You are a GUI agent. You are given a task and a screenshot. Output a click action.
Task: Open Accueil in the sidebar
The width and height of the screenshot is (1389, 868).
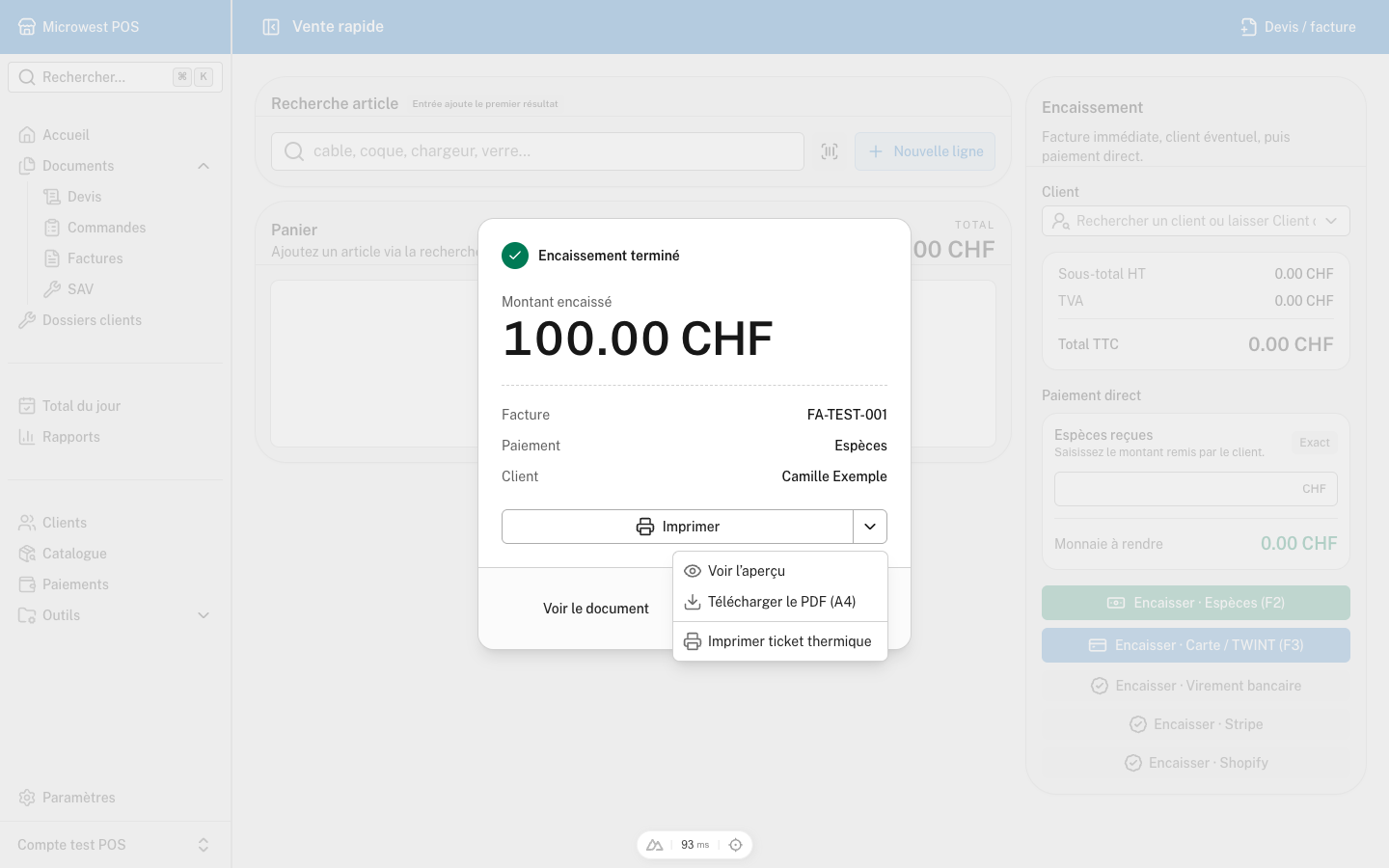(115, 135)
